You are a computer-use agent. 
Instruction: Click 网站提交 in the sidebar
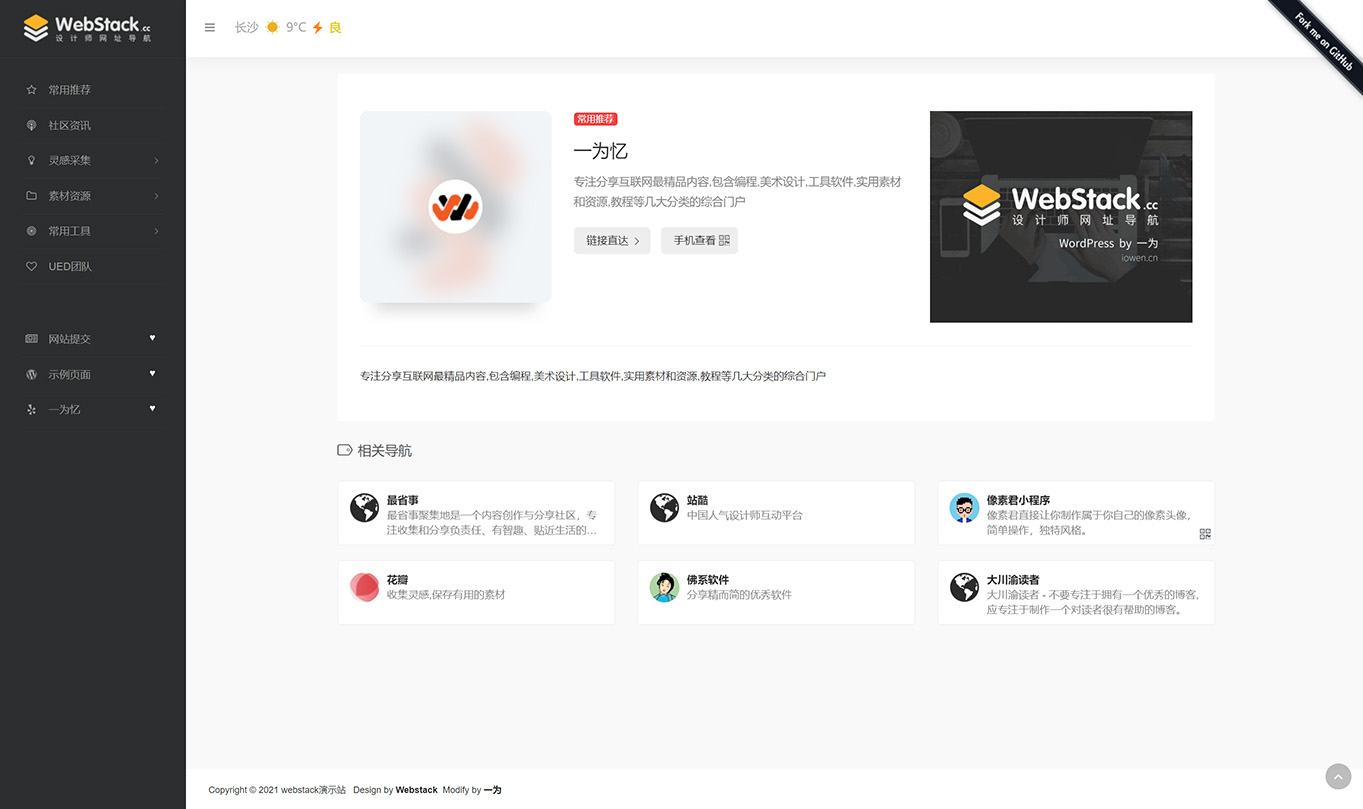click(x=70, y=339)
